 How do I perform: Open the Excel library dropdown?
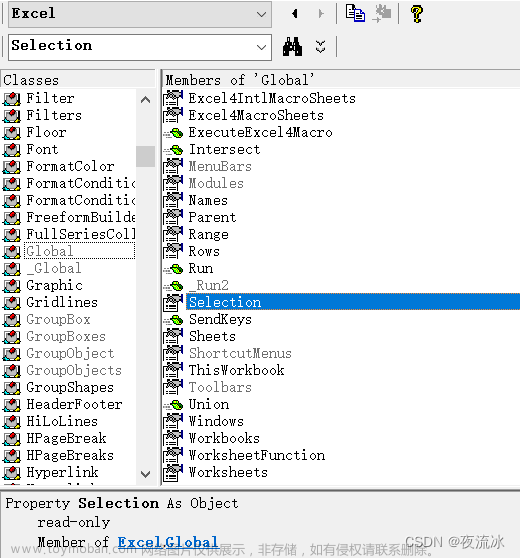(x=261, y=14)
